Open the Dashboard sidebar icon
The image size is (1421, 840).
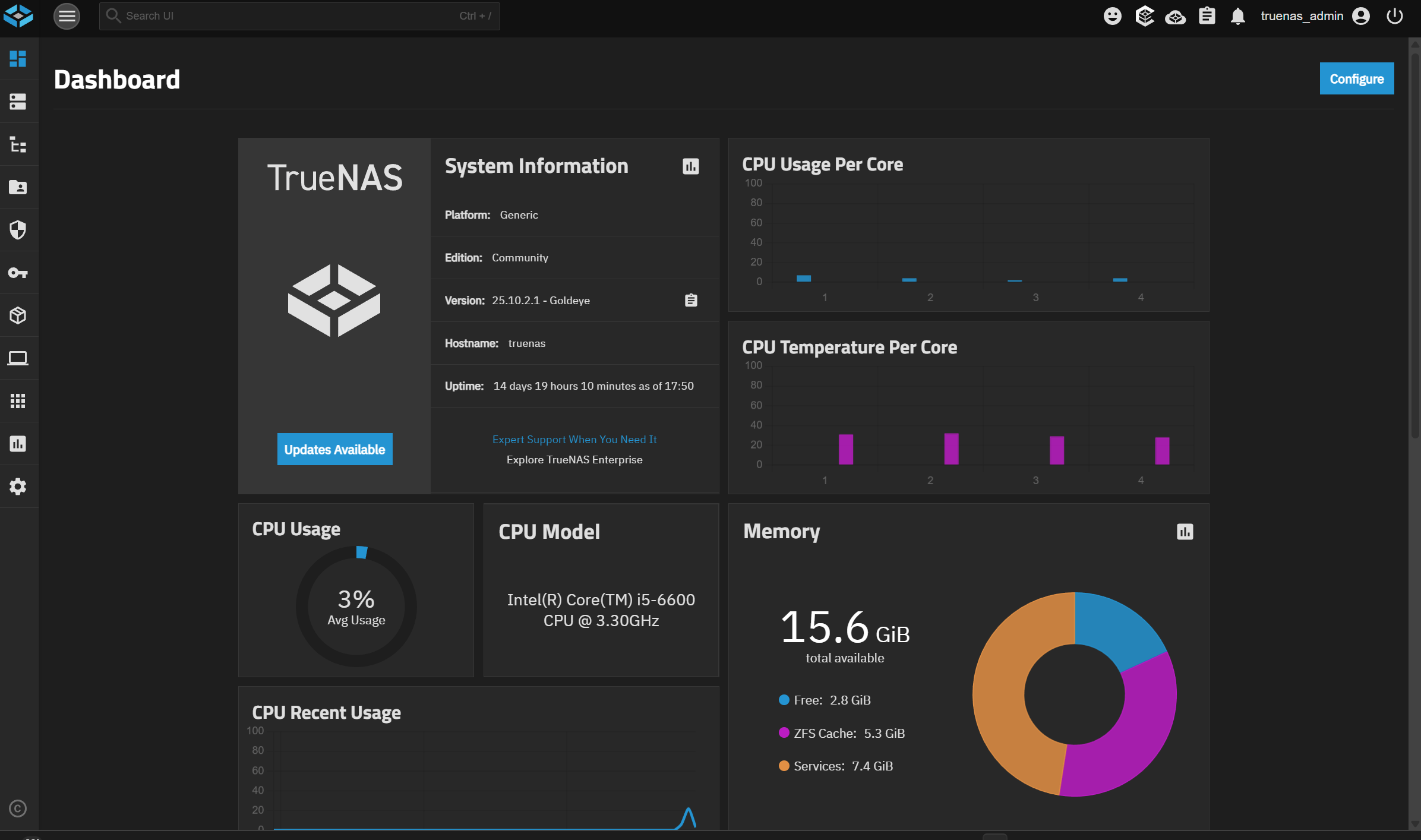click(x=18, y=59)
